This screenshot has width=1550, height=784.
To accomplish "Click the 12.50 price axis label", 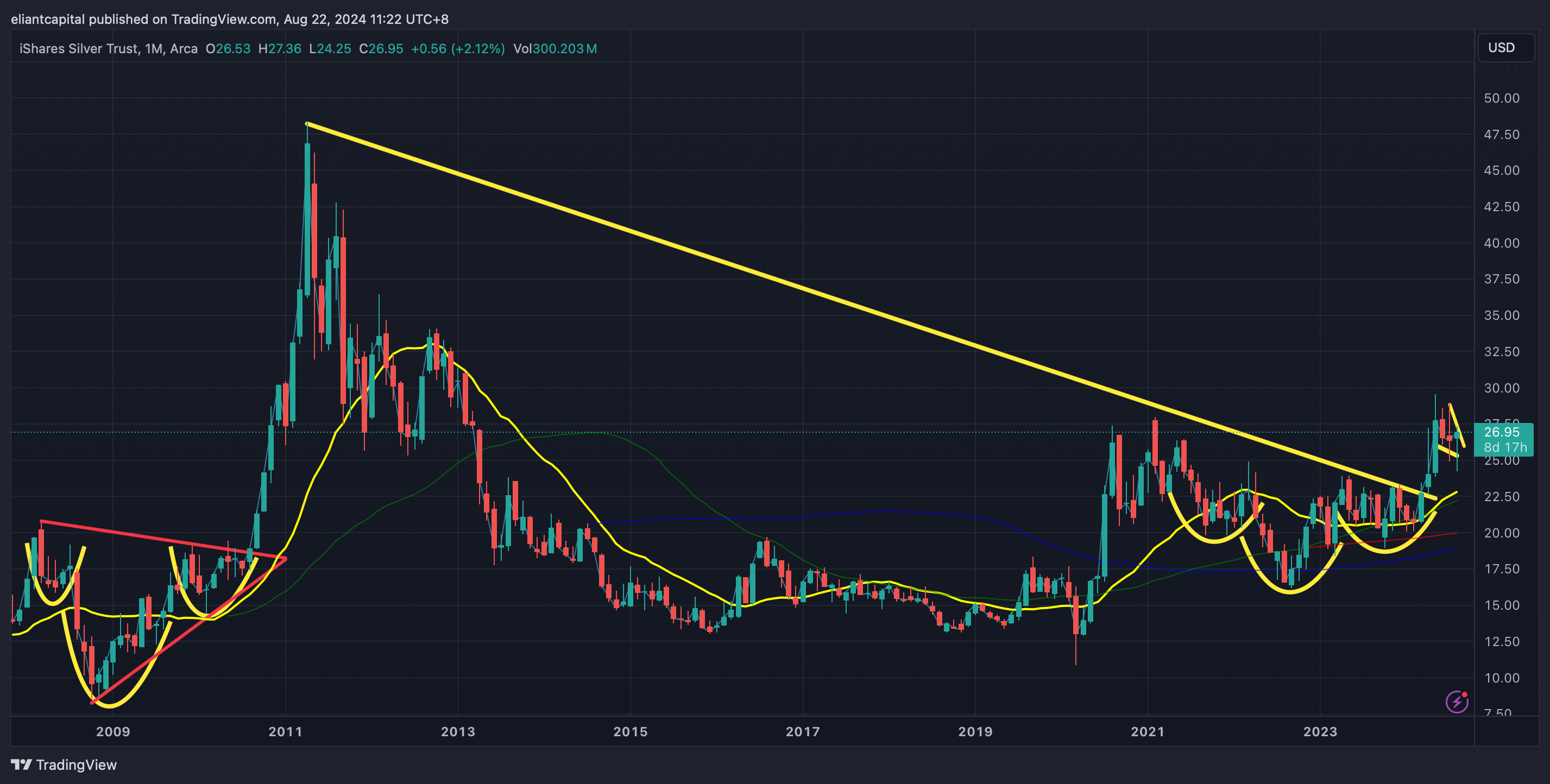I will [x=1501, y=641].
